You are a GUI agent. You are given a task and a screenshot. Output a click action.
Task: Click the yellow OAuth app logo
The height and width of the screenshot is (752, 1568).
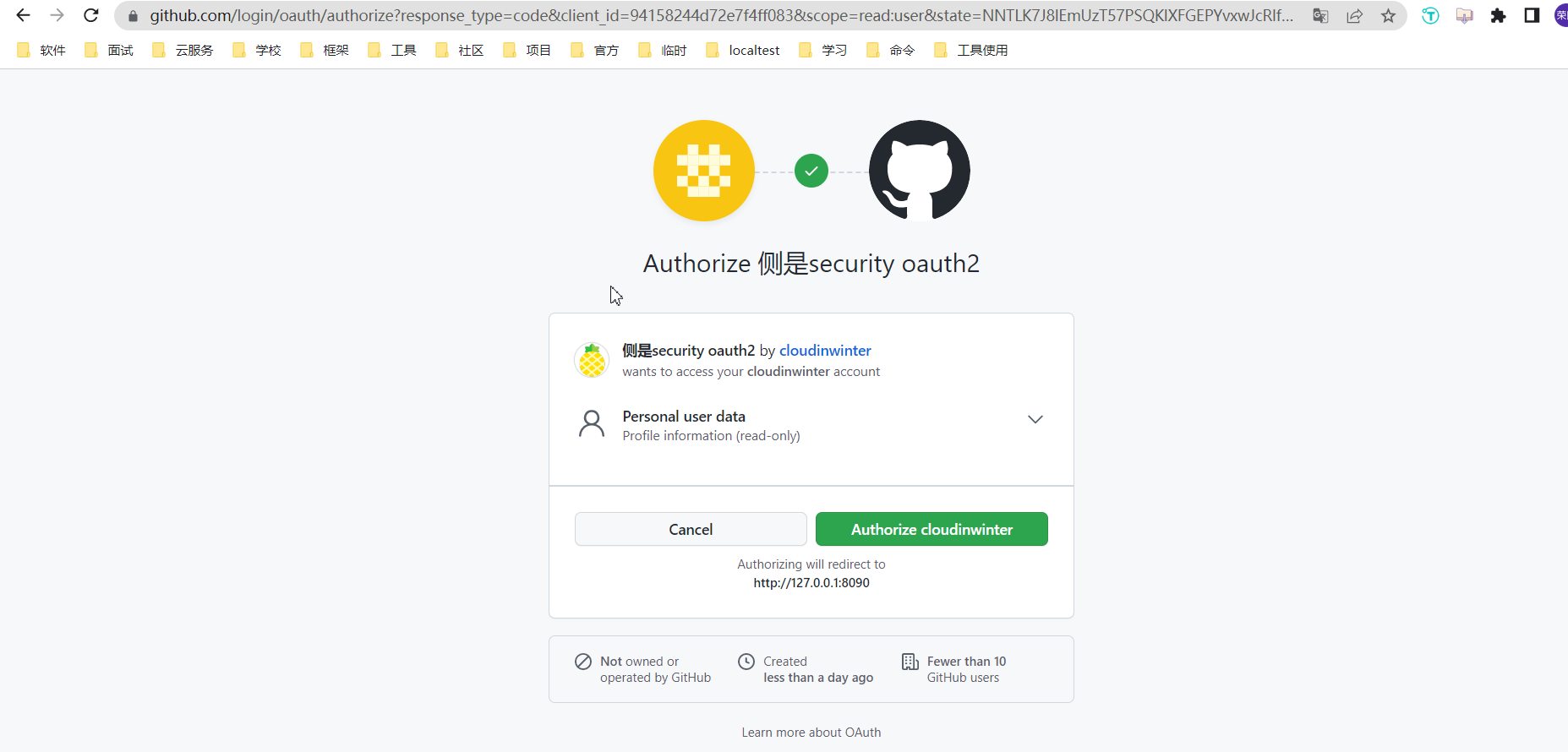[704, 171]
